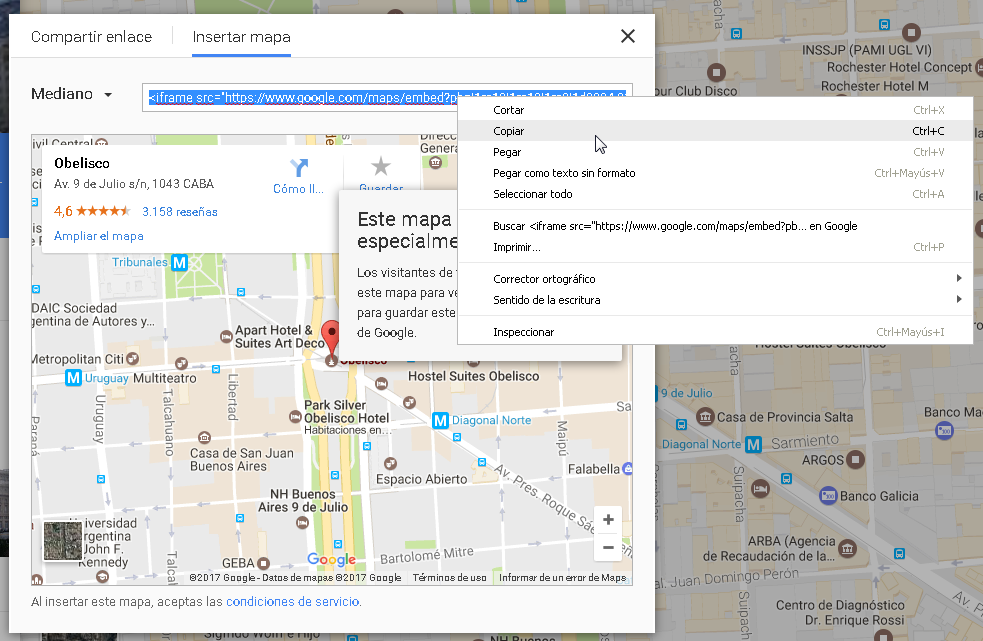The width and height of the screenshot is (983, 641).
Task: Close the embed map dialog
Action: click(x=628, y=36)
